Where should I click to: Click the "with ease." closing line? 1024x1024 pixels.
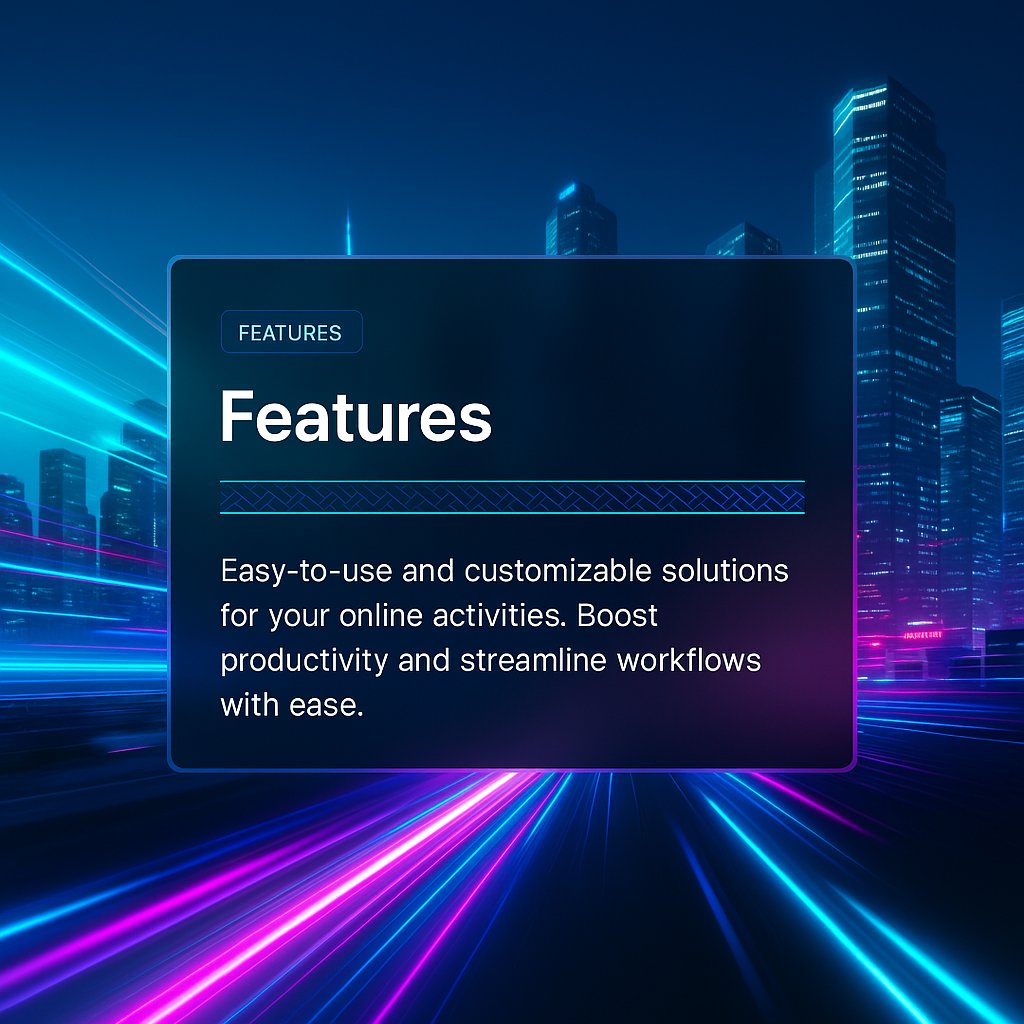tap(290, 705)
